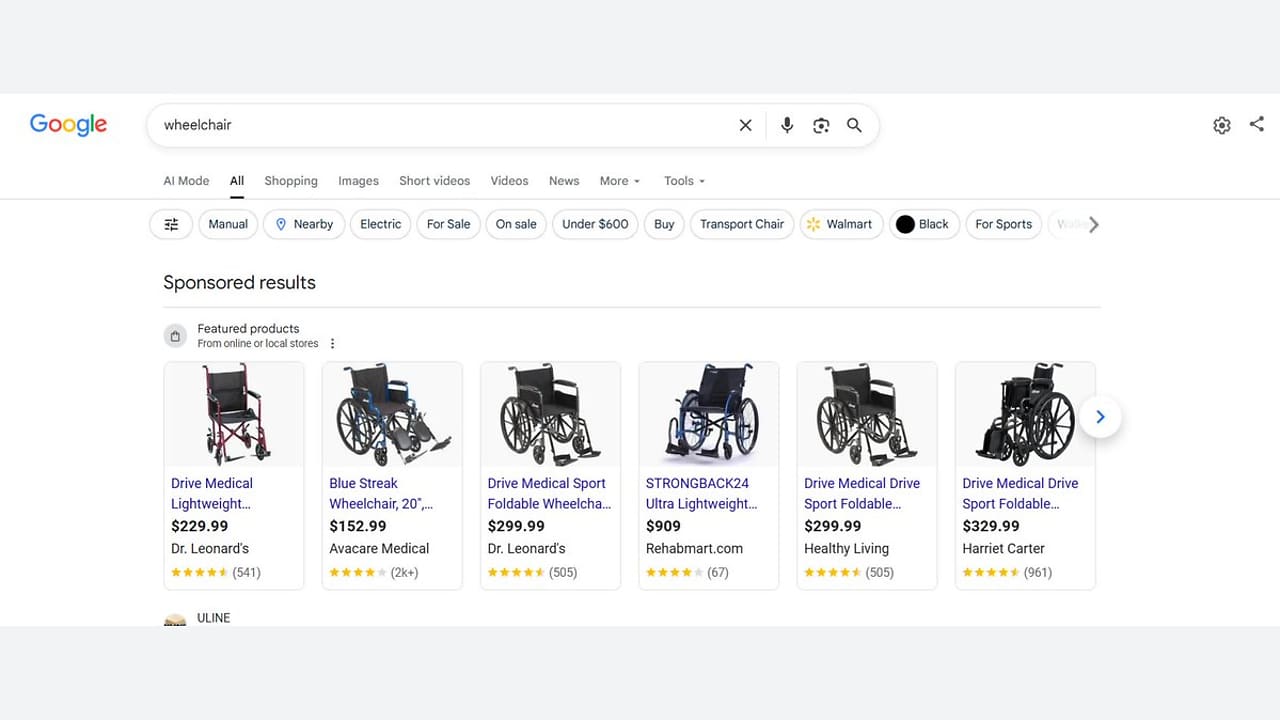Apply the For Sports filter chip
This screenshot has height=720, width=1280.
click(x=1003, y=224)
